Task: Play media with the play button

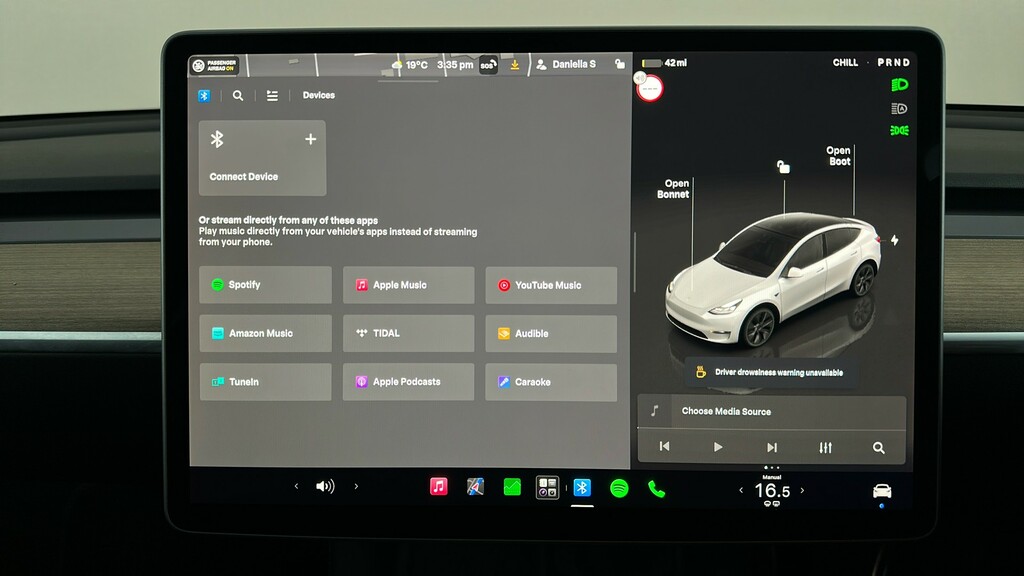Action: (718, 447)
